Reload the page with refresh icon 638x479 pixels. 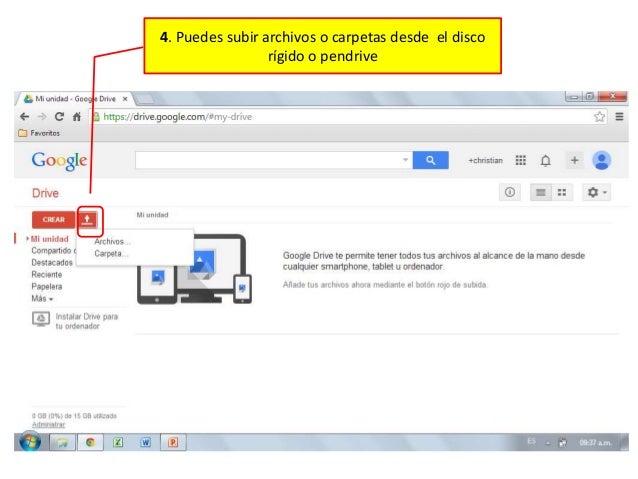tap(59, 116)
